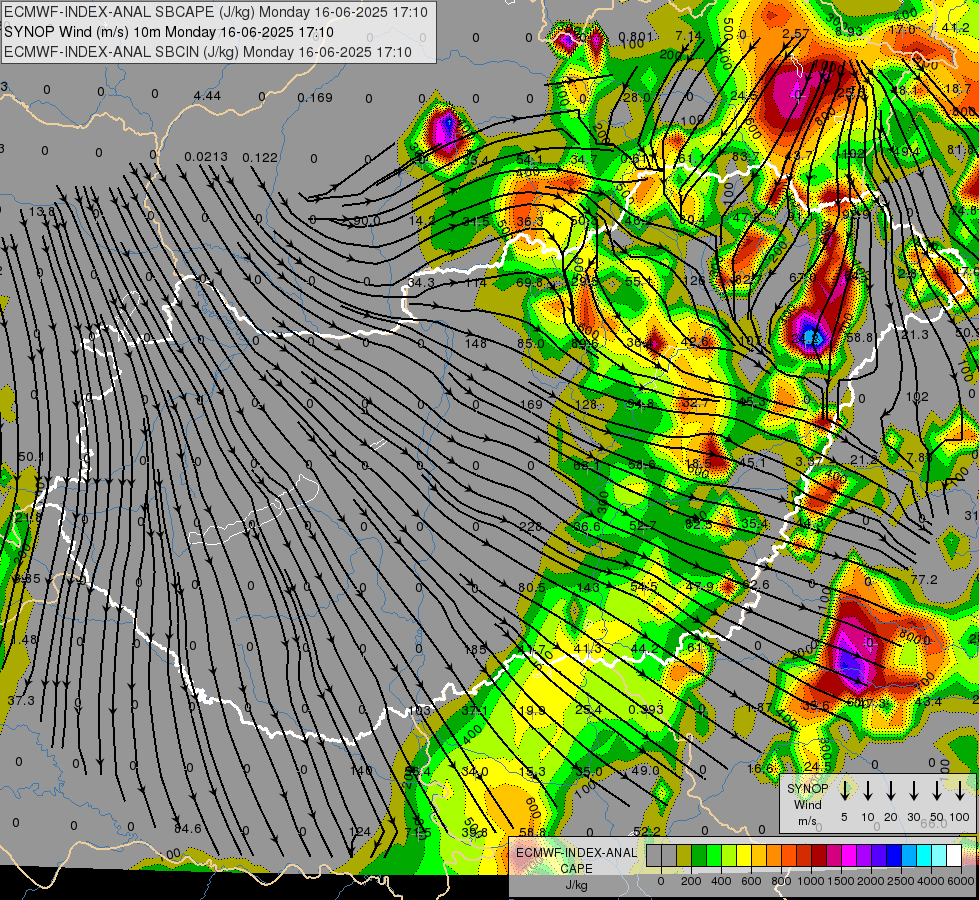The width and height of the screenshot is (979, 900).
Task: Click the 1000 tick label on CAPE scale
Action: pyautogui.click(x=811, y=881)
